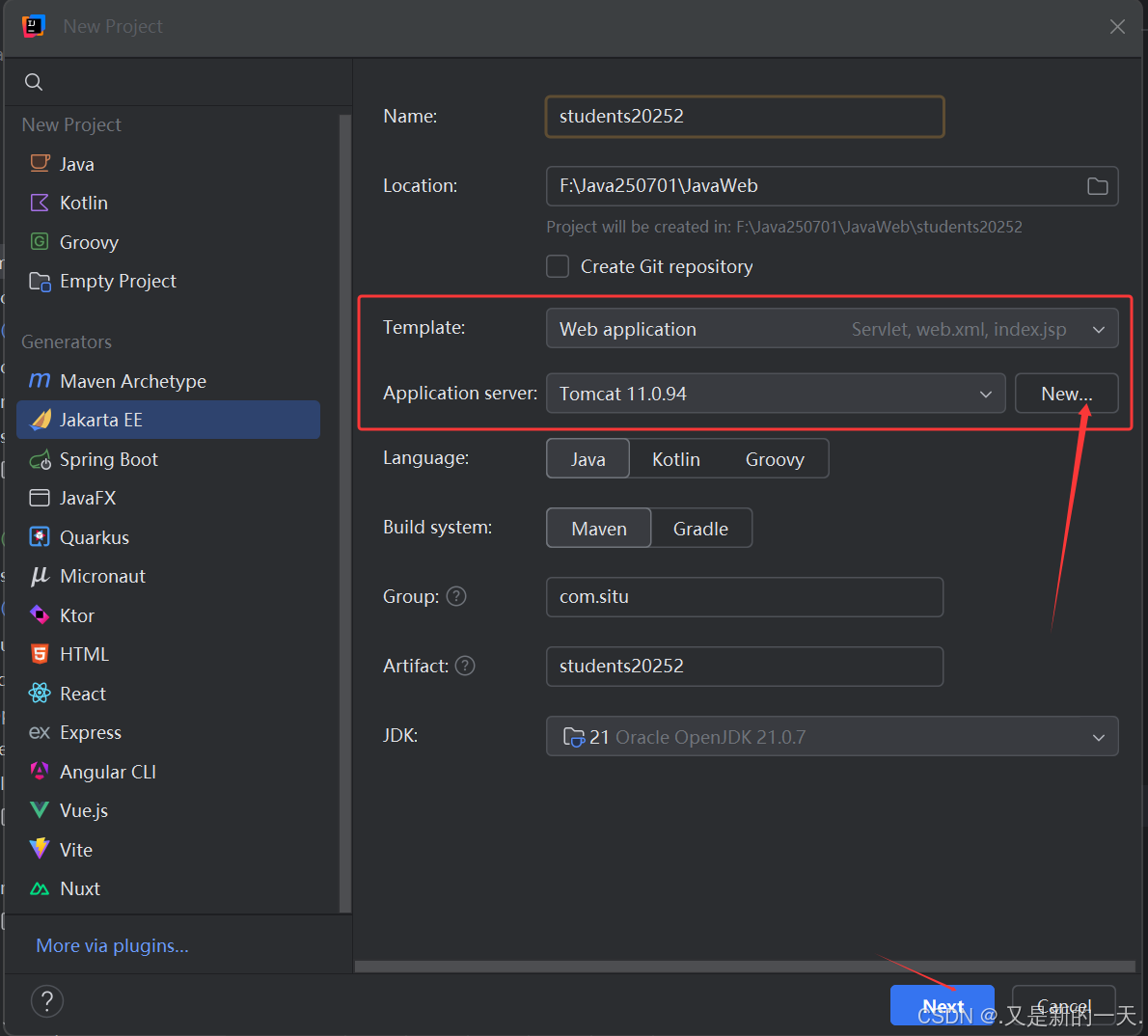Select the Ktor generator icon
1148x1036 pixels.
click(x=40, y=615)
